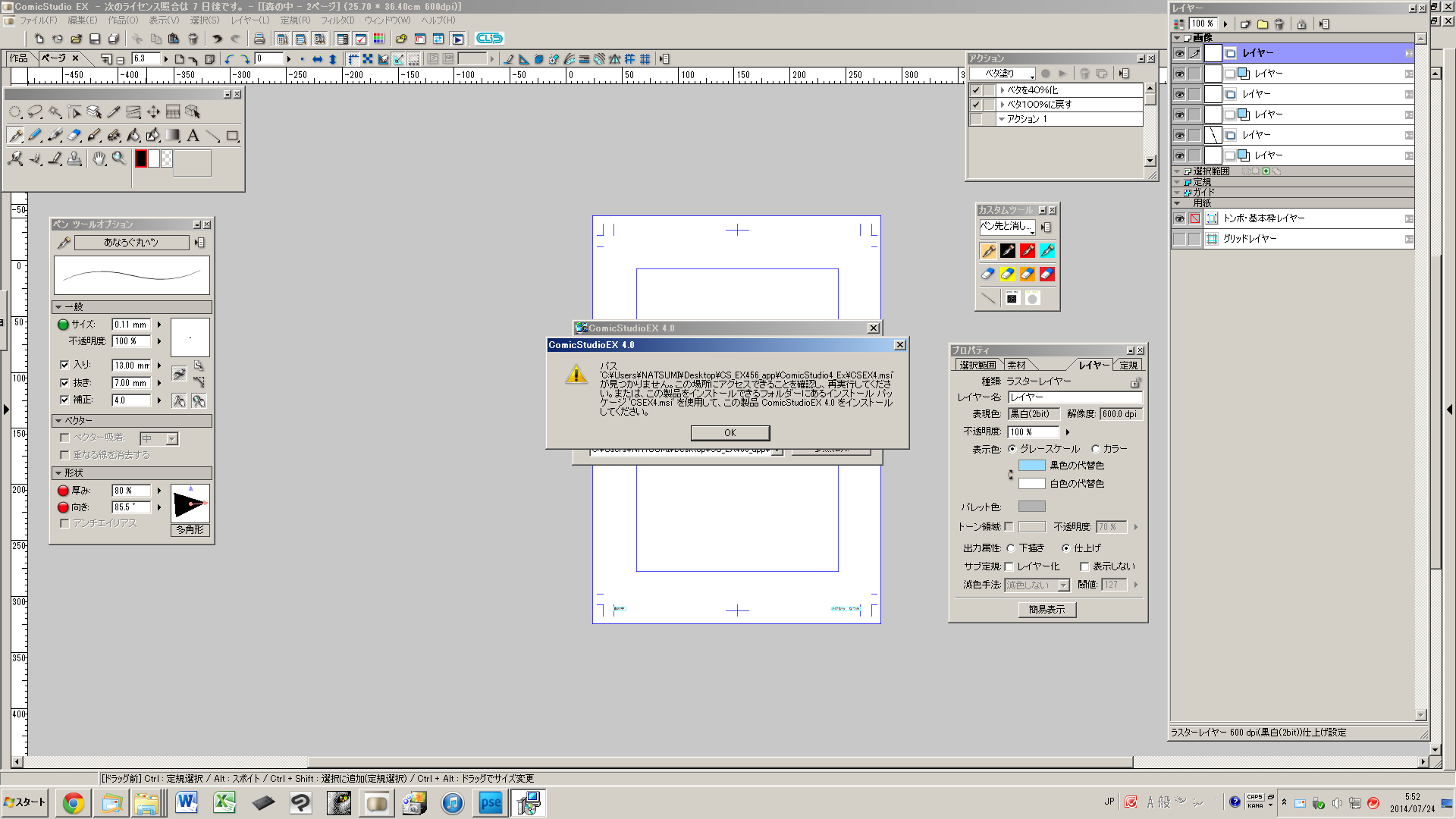1456x819 pixels.
Task: Select the カラー display color radio button
Action: (x=1095, y=449)
